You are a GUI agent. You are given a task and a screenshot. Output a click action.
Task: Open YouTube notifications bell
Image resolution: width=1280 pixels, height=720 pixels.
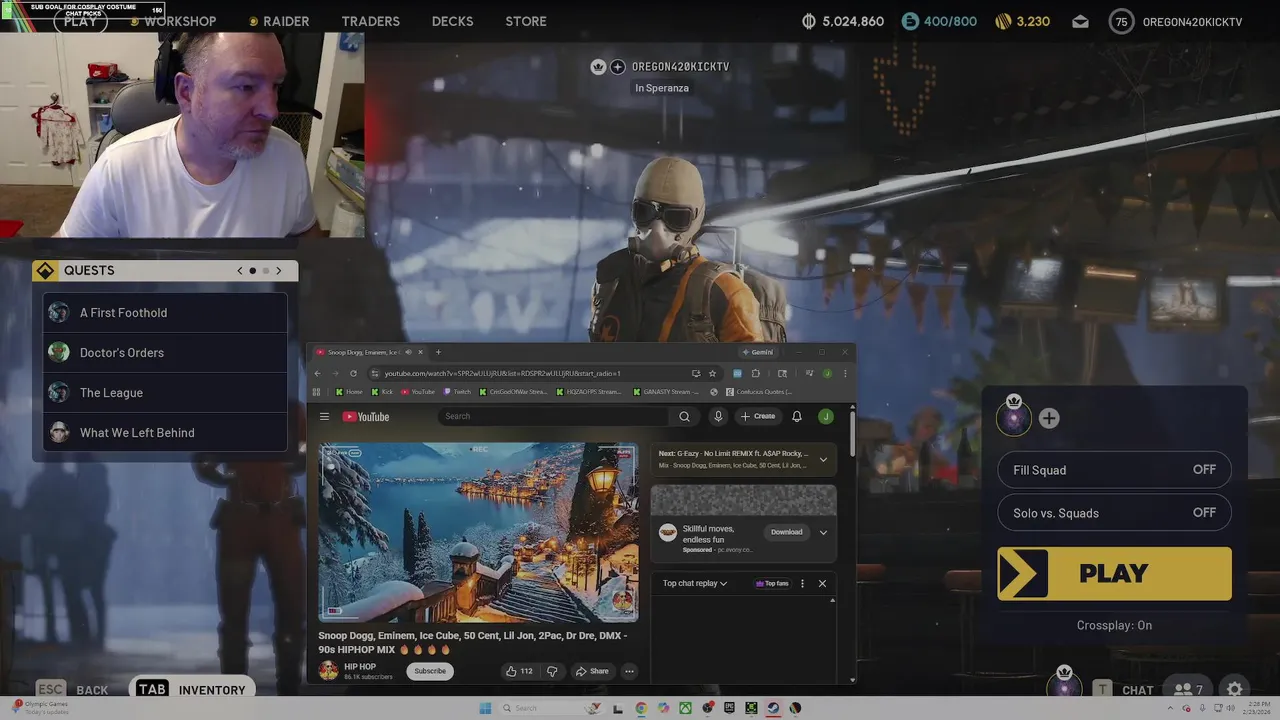point(797,416)
